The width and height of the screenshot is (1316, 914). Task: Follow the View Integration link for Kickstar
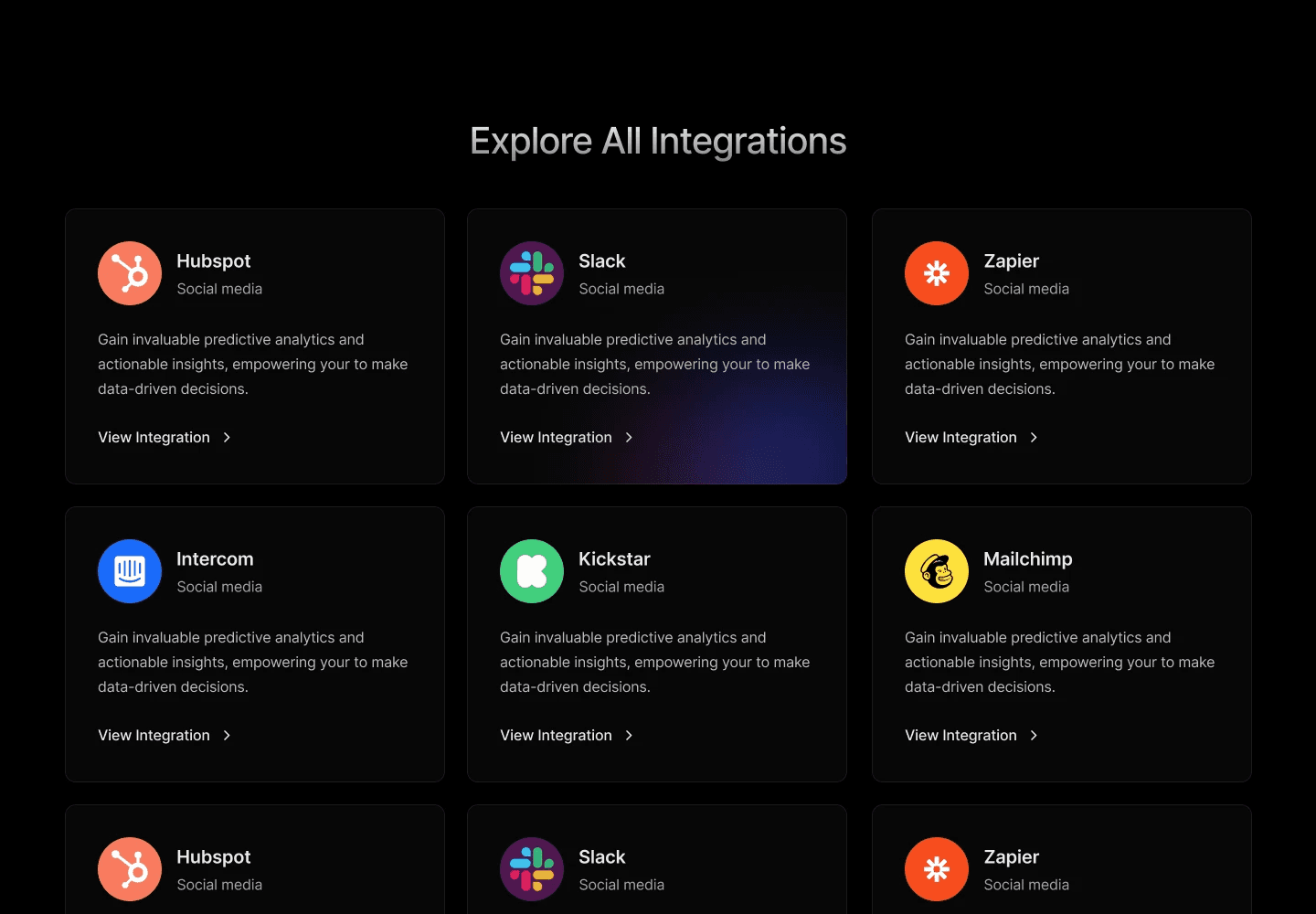(x=567, y=736)
